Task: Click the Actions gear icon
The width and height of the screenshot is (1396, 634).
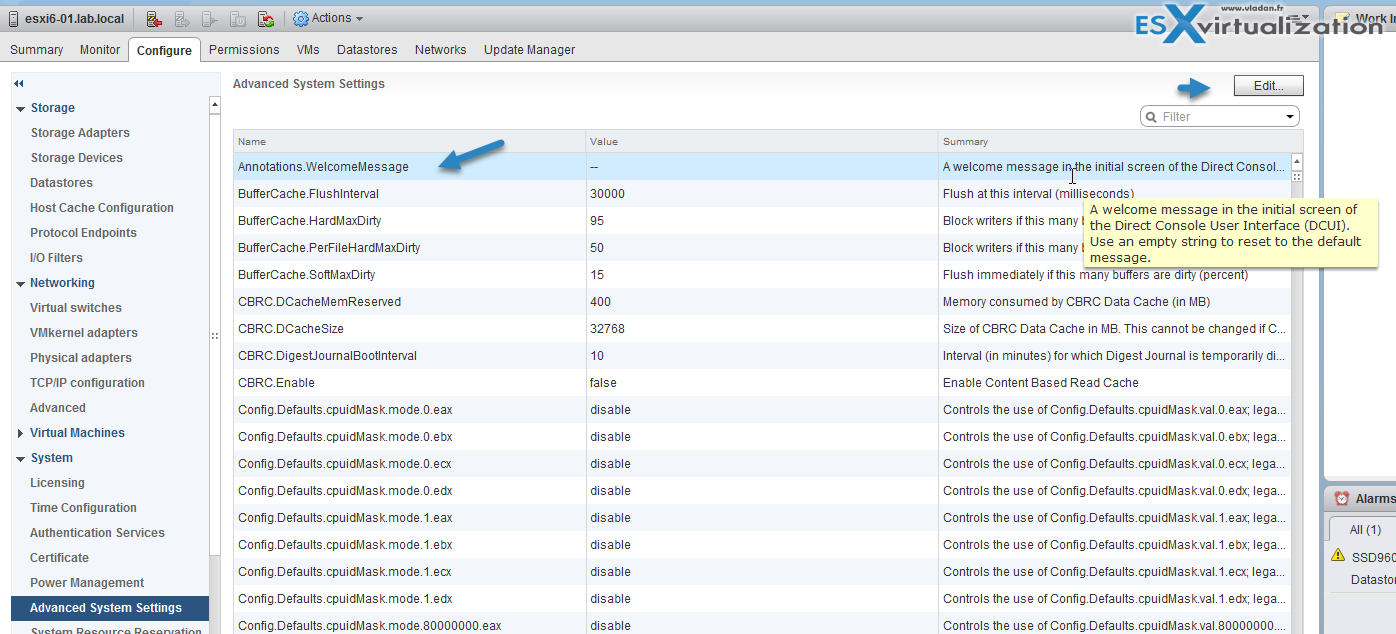Action: [x=301, y=19]
